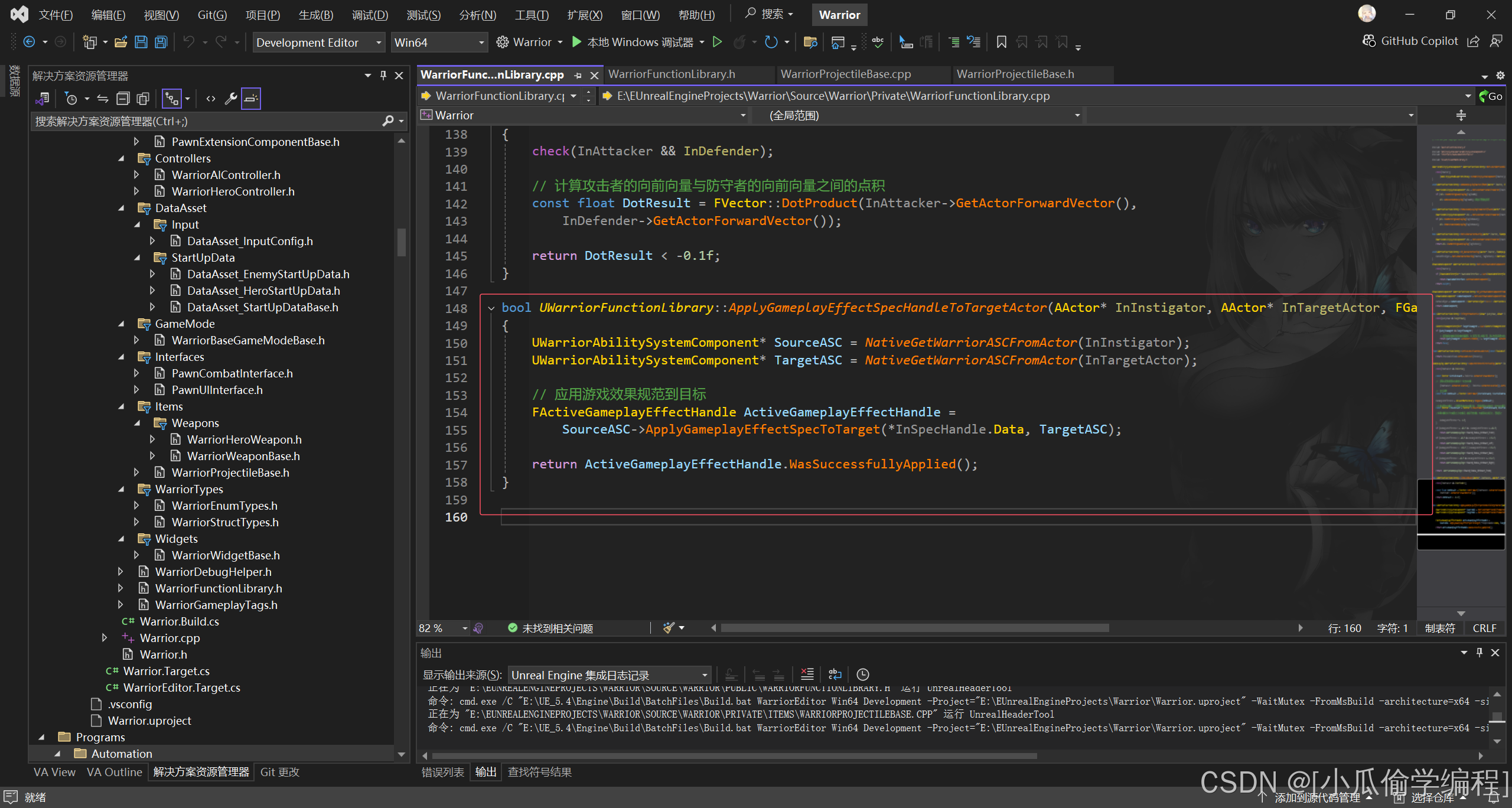Open the Solution Explorer properties wrench

230,99
